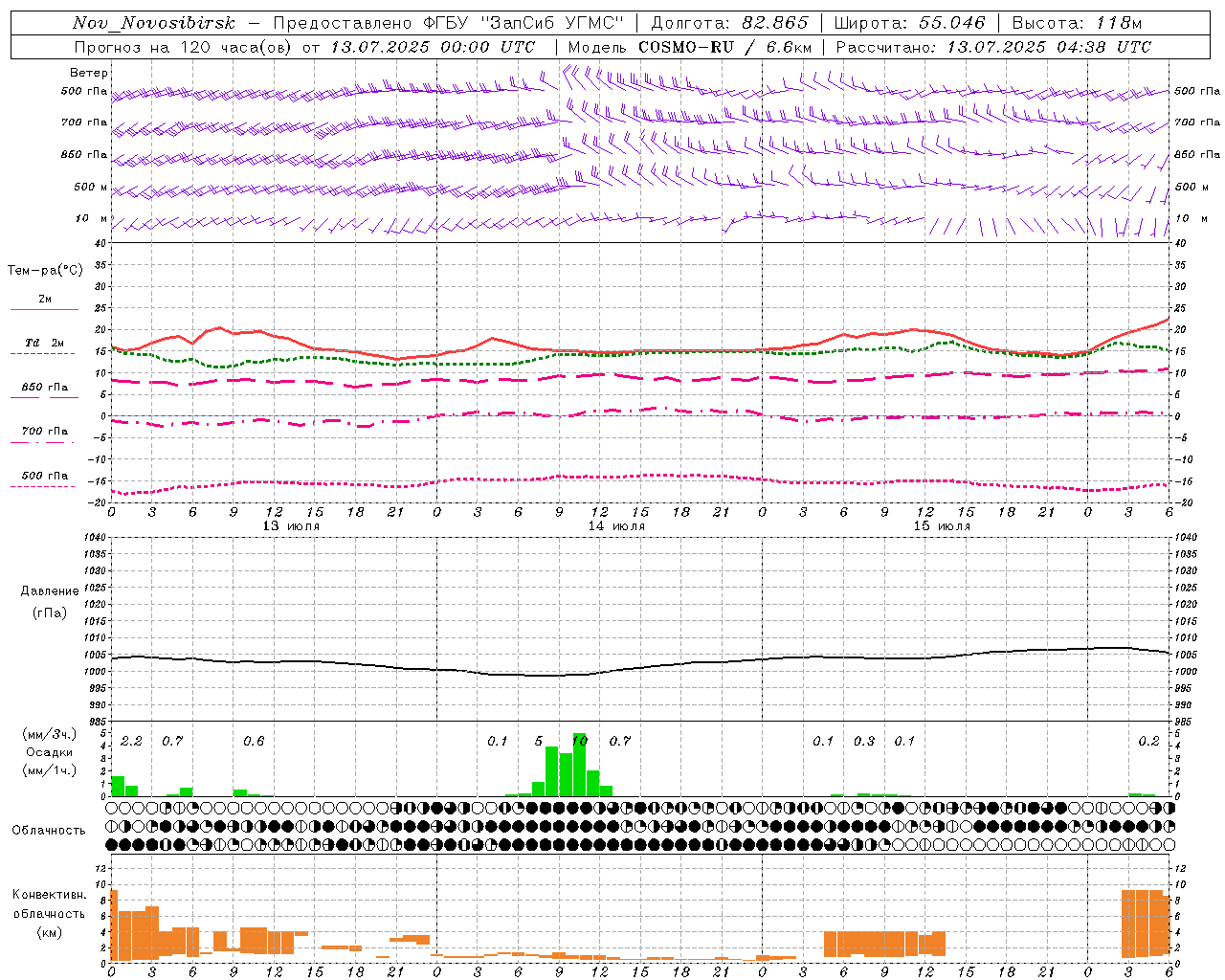This screenshot has width=1225, height=980.
Task: Click the Прогноз на 120 часа(ов) text
Action: (185, 47)
